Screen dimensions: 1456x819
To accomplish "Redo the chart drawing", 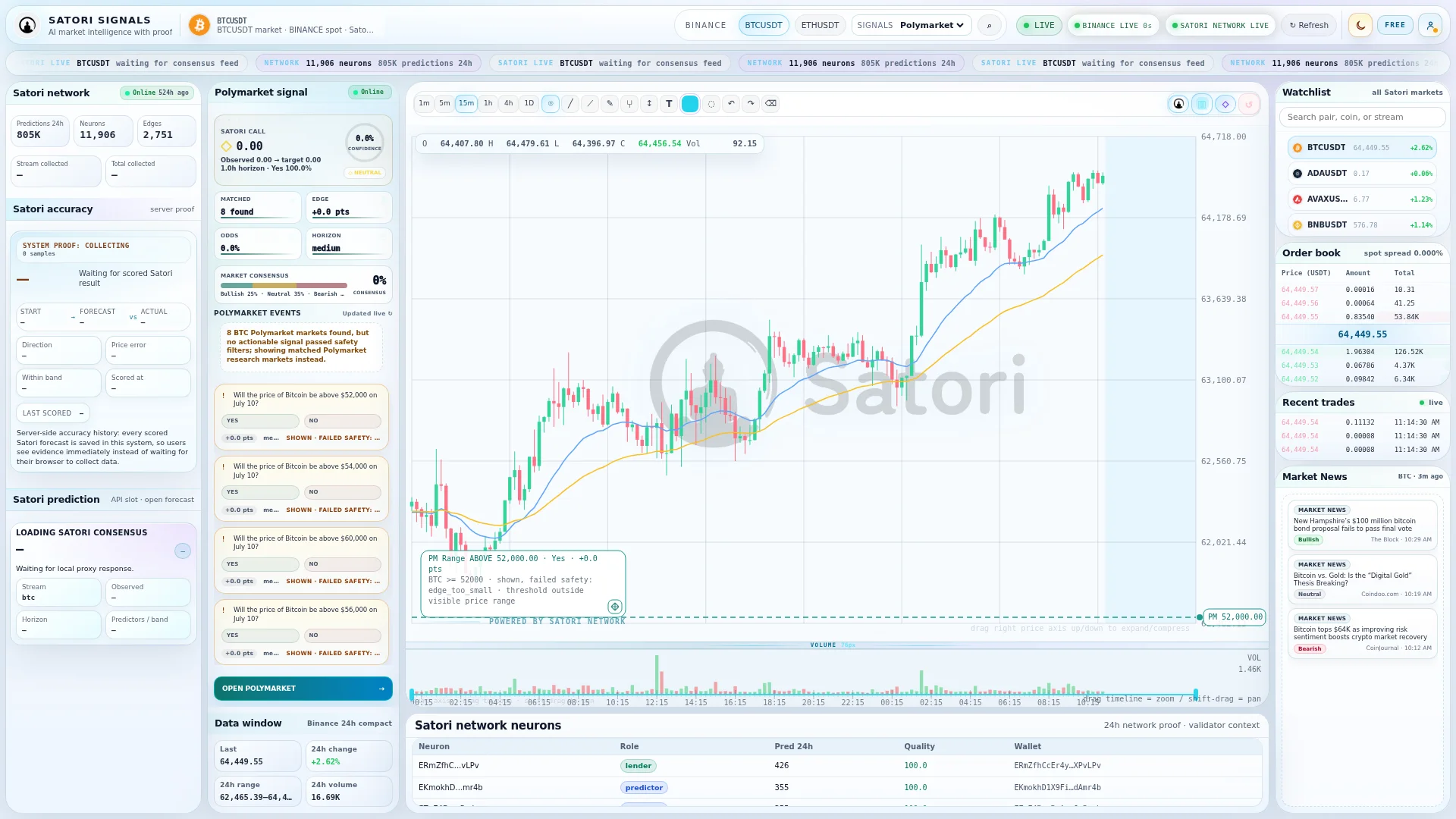I will coord(751,104).
